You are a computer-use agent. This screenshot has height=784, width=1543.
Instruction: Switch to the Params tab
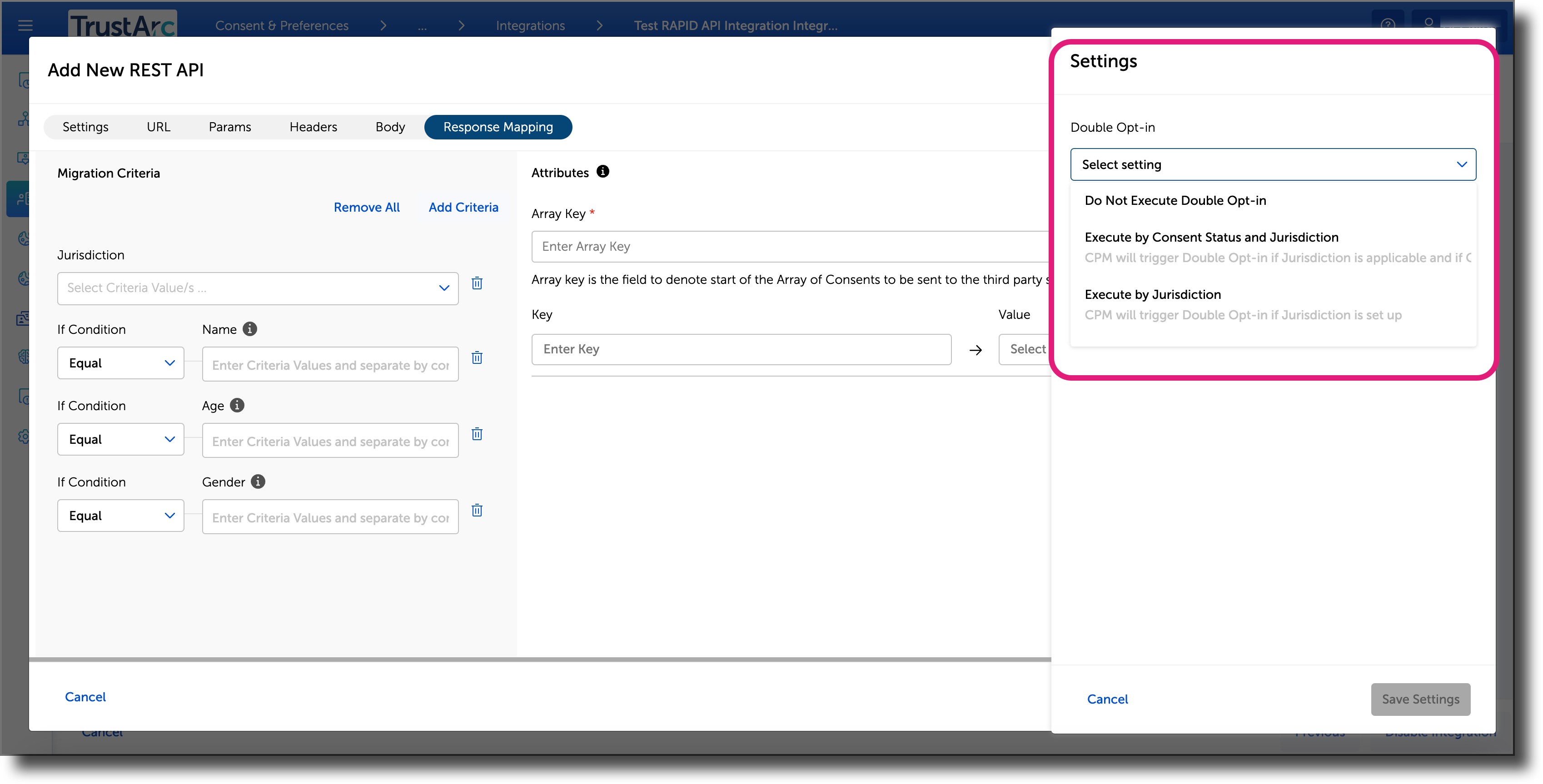229,127
